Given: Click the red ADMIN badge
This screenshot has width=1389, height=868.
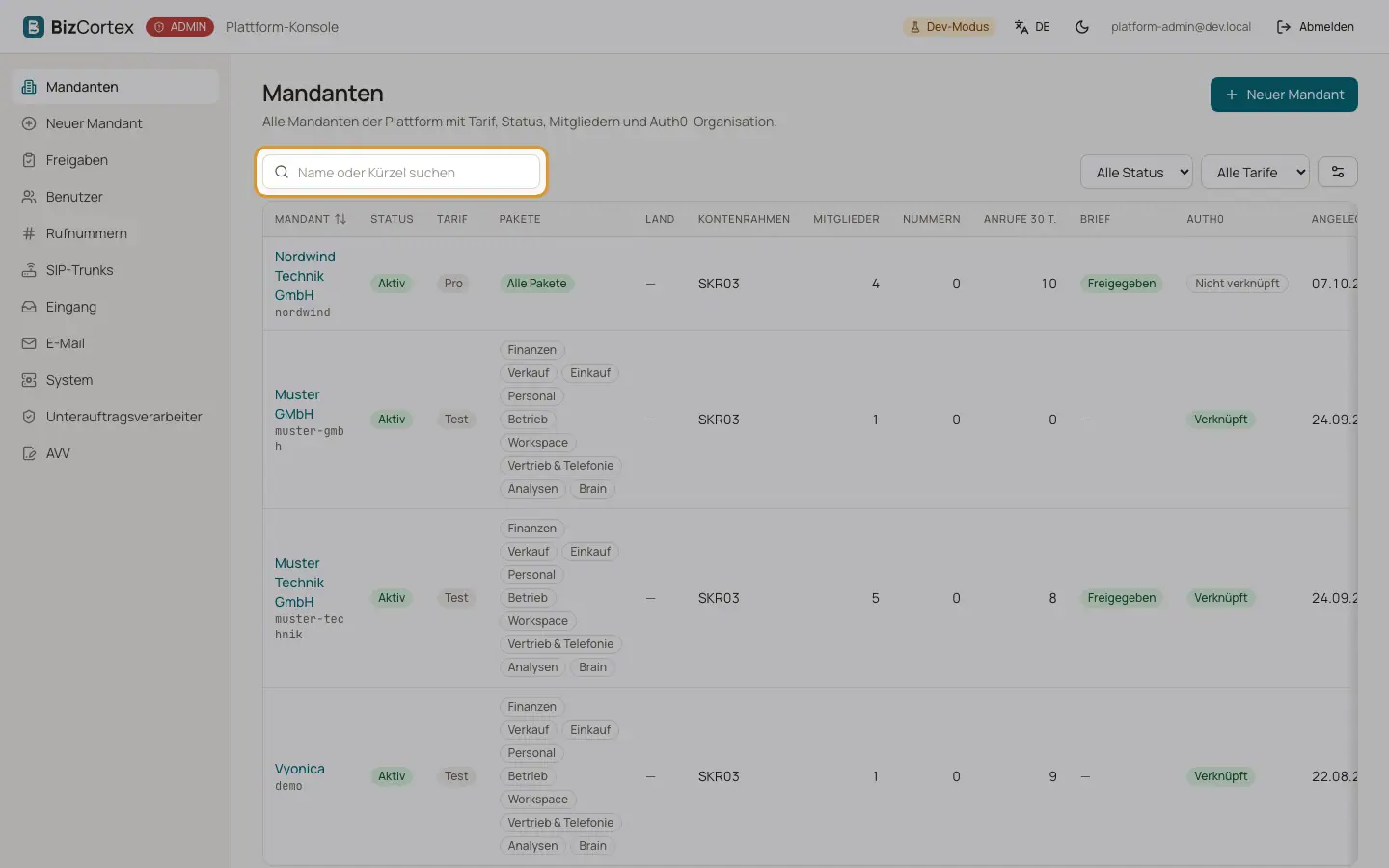Looking at the screenshot, I should tap(179, 27).
